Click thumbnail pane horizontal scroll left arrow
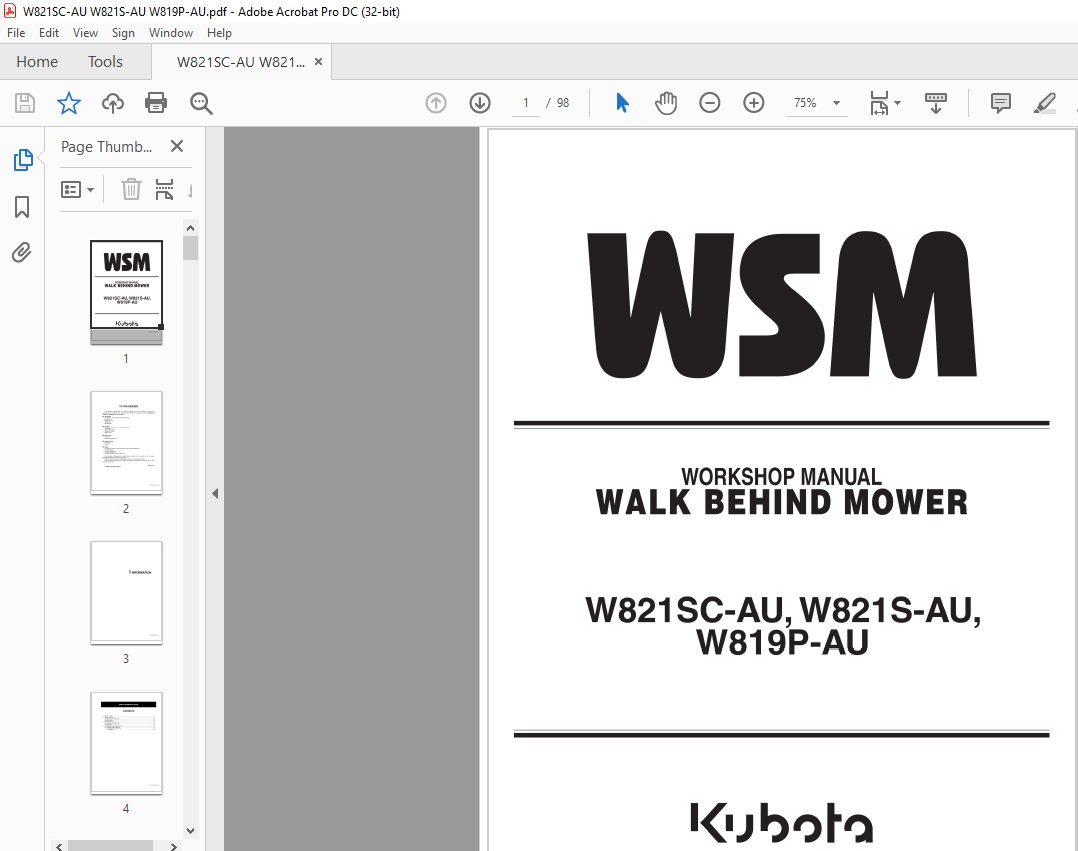 59,847
